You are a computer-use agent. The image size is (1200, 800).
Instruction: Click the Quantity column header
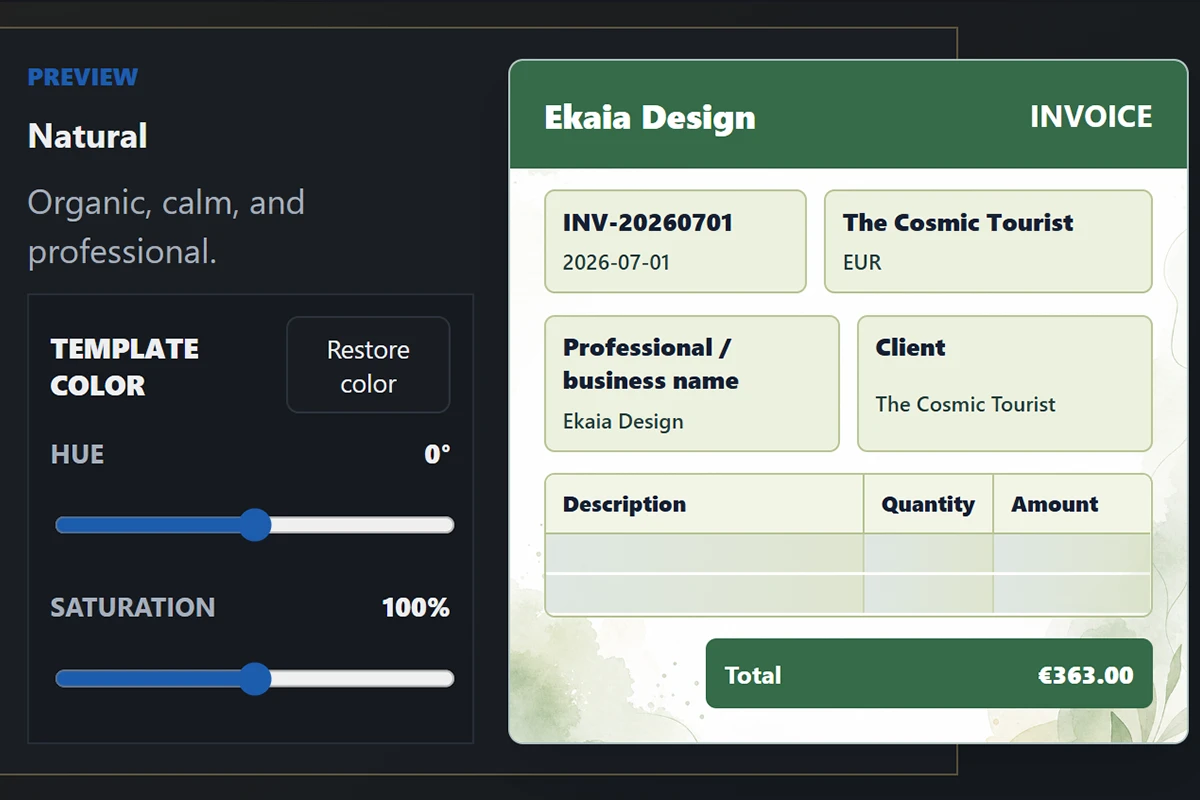[x=928, y=504]
